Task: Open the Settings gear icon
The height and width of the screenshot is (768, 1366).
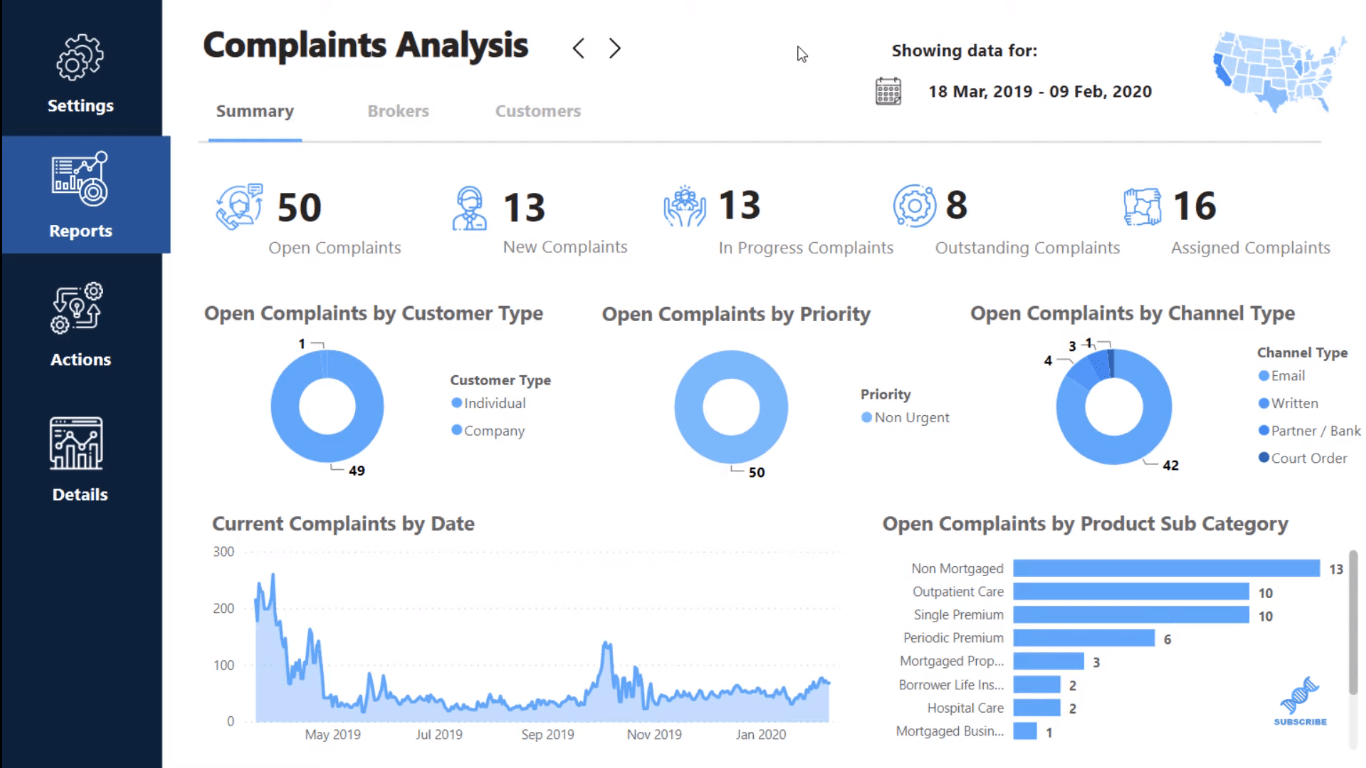Action: (x=80, y=58)
